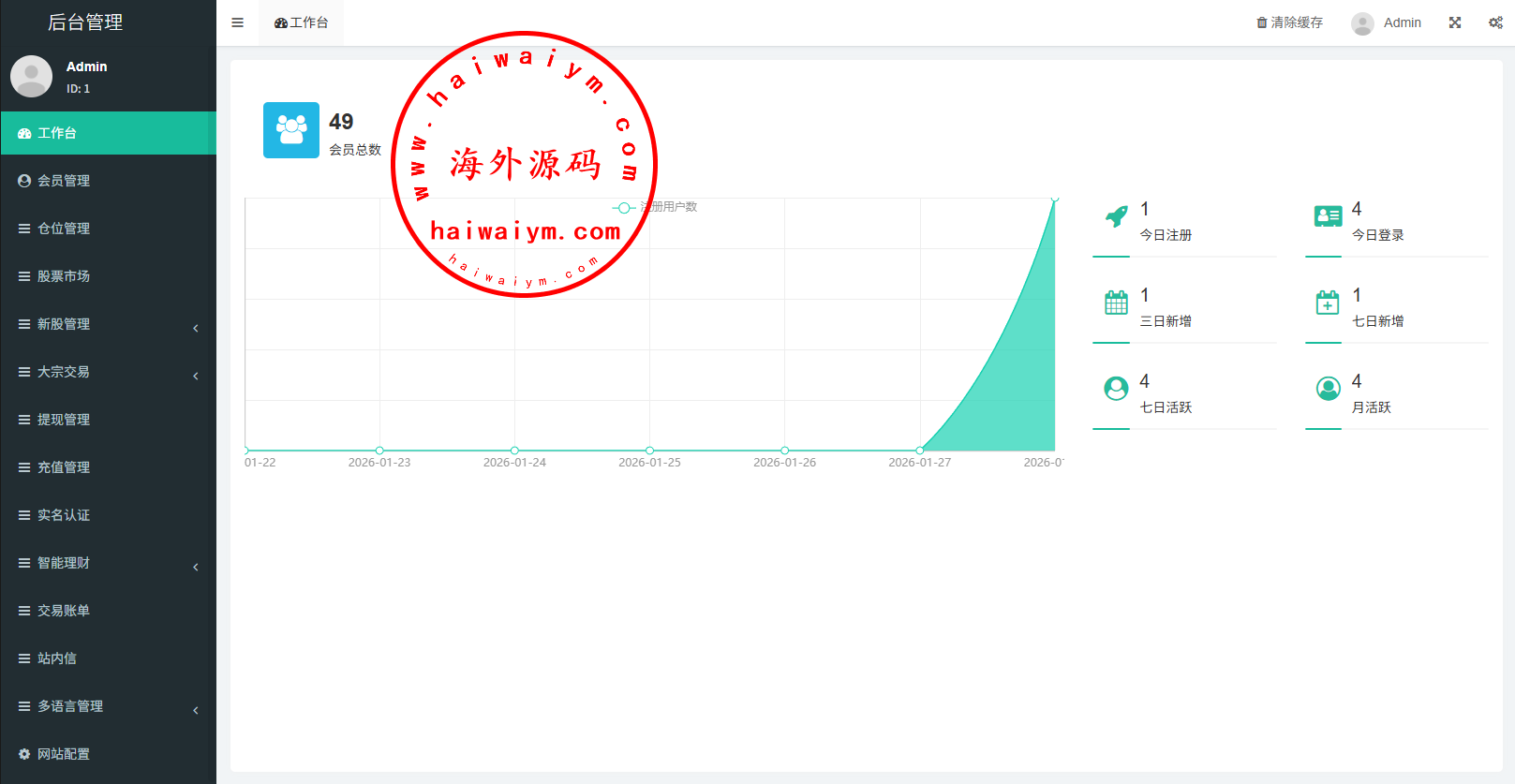
Task: Click the rocket icon for 今日注册
Action: (1116, 217)
